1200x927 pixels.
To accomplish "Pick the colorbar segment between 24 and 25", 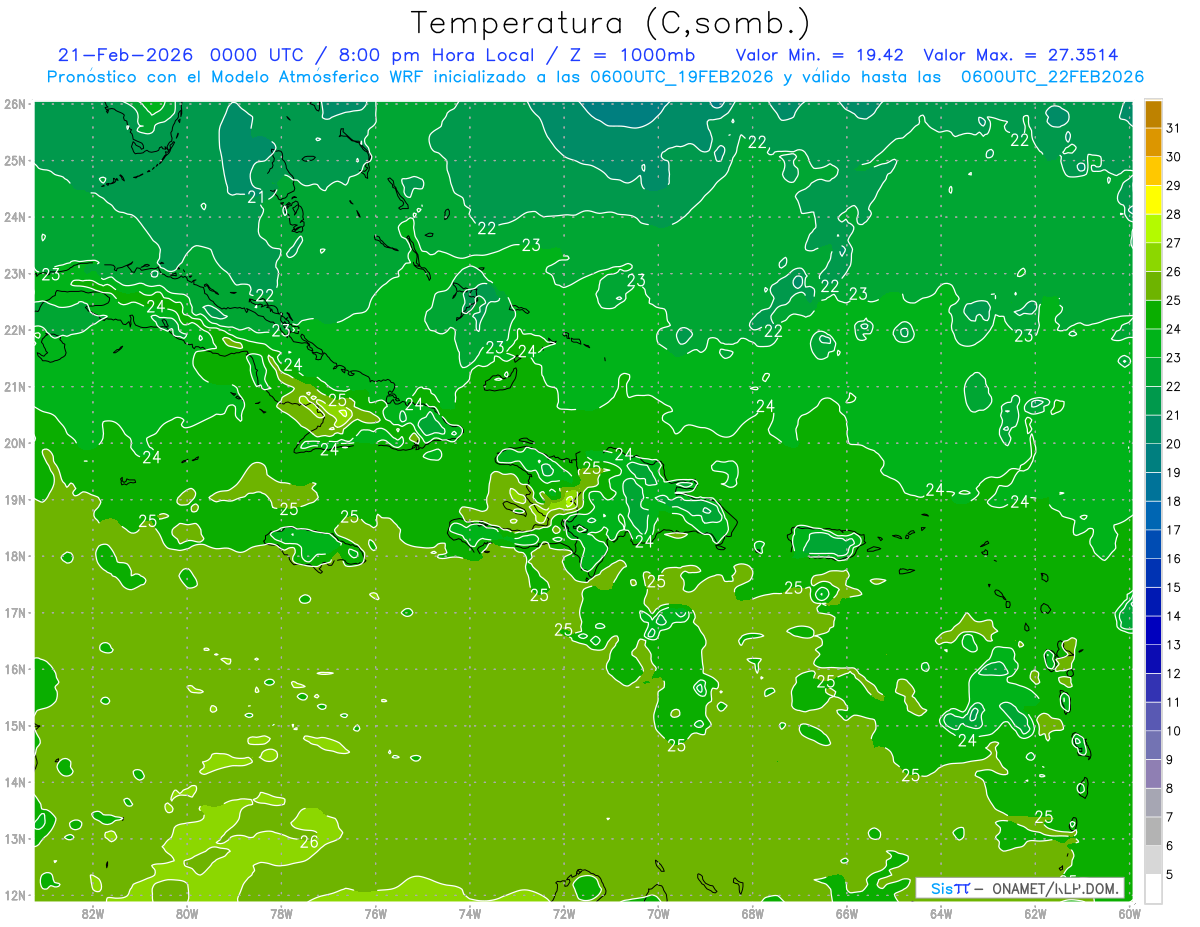I will (x=1153, y=315).
